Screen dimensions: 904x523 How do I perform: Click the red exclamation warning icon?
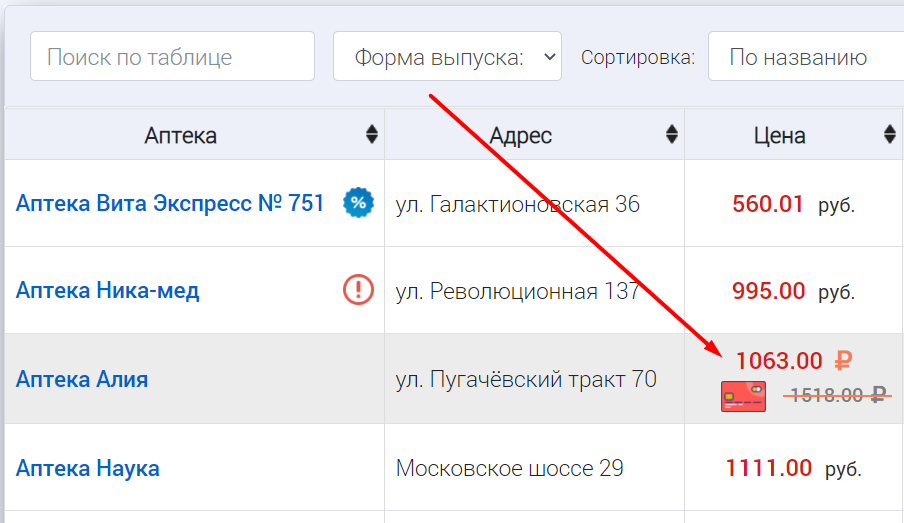(358, 290)
